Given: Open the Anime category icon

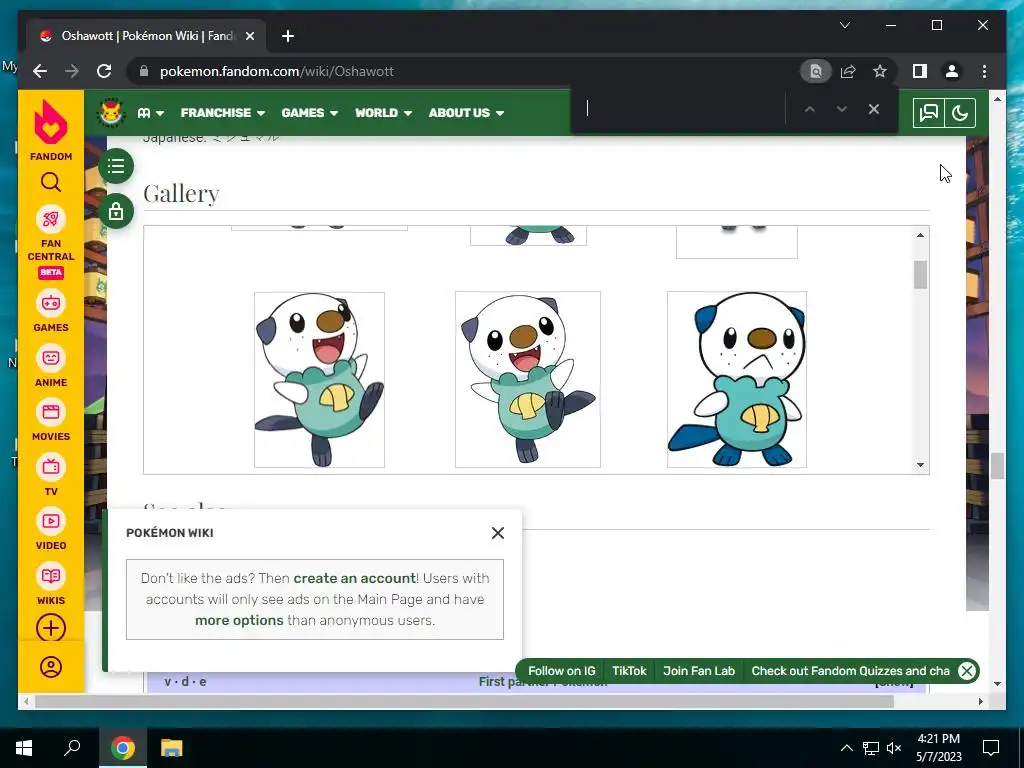Looking at the screenshot, I should (x=51, y=358).
